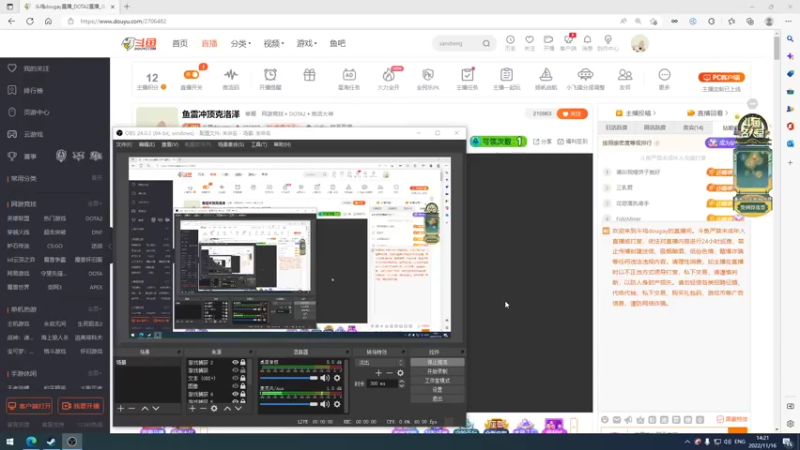800x450 pixels.
Task: Open the 挂机启航 sailboat icon
Action: point(546,74)
